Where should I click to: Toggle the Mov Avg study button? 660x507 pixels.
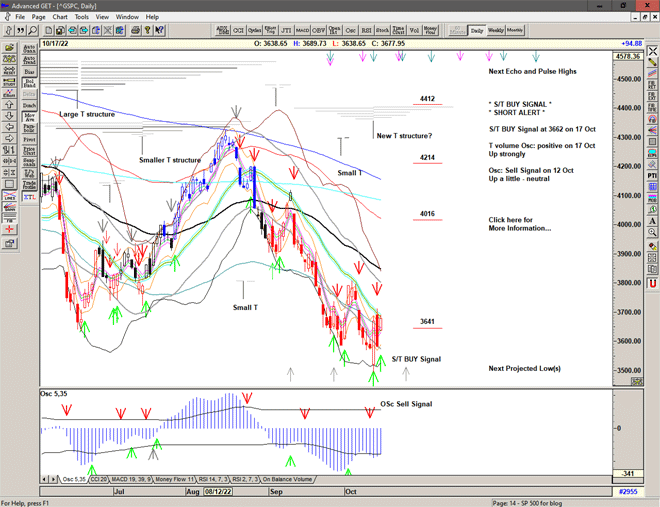coord(29,118)
